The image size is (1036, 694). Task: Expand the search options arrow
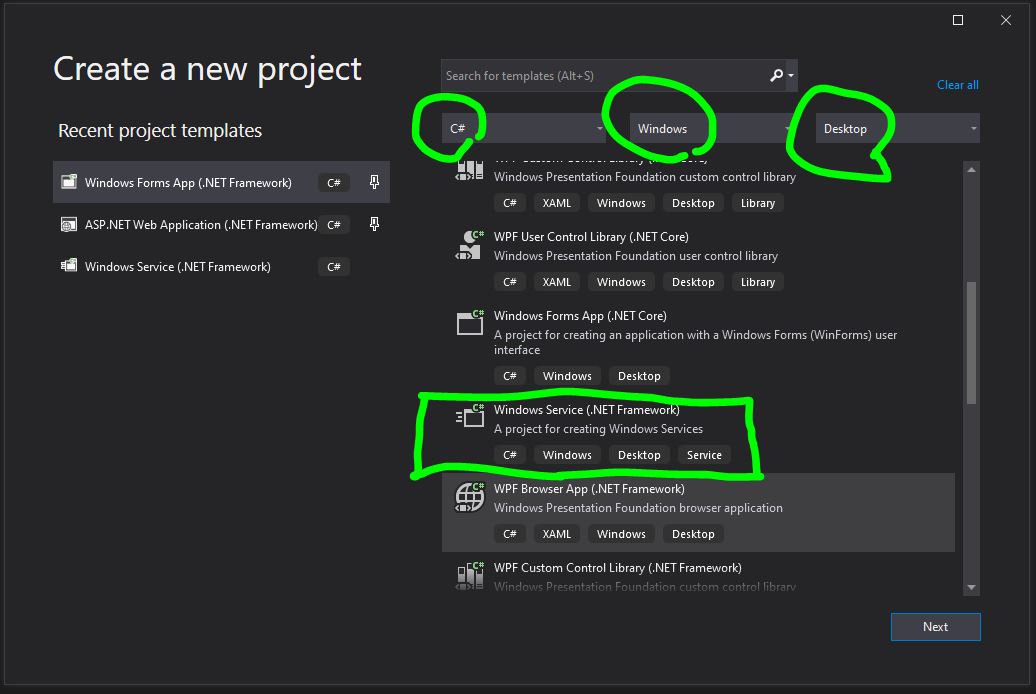point(790,75)
